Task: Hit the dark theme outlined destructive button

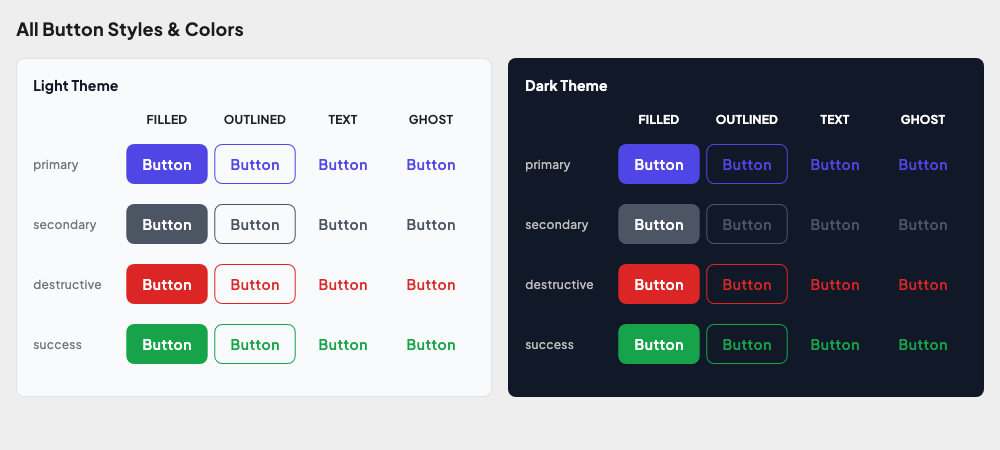Action: (747, 284)
